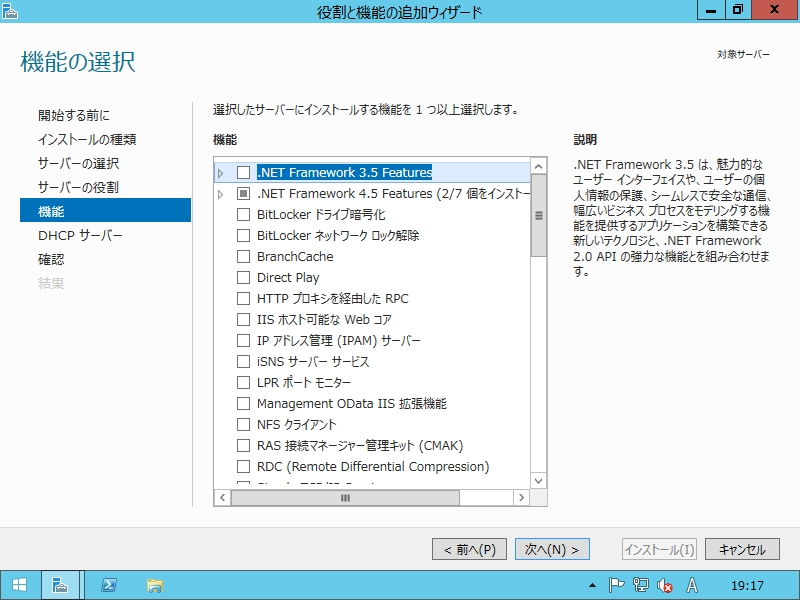Show hidden system tray icons

coord(593,585)
